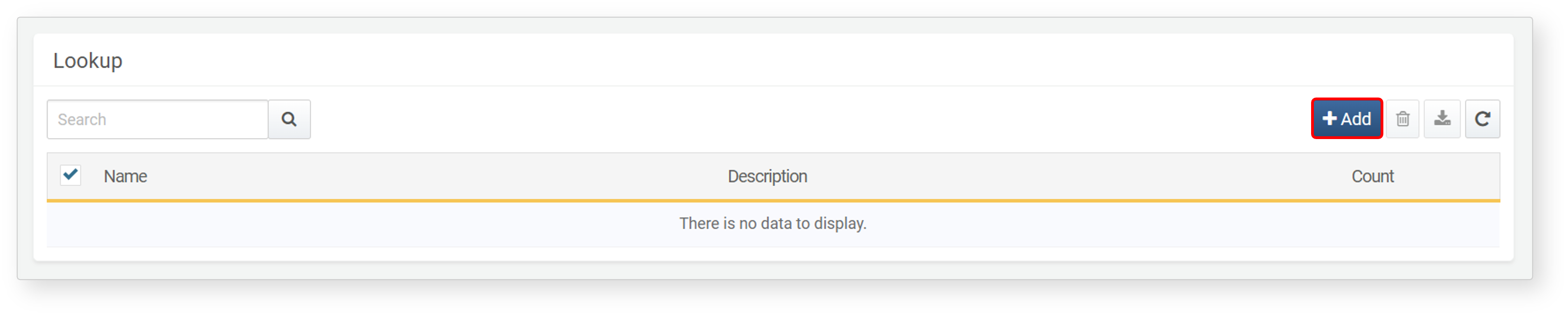This screenshot has height=315, width=1568.
Task: Click the plus icon on Add
Action: tap(1329, 118)
